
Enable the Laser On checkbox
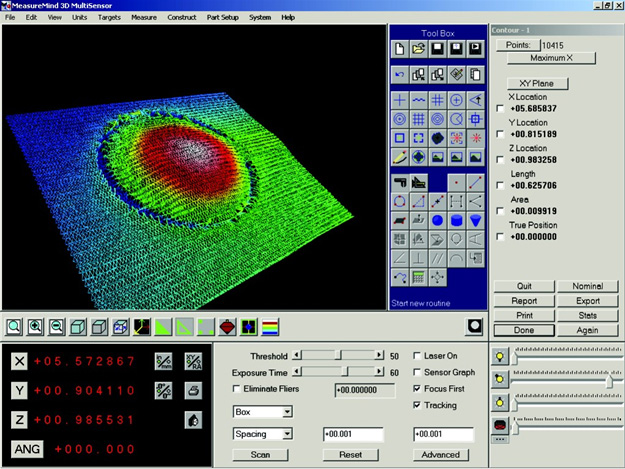tap(419, 355)
